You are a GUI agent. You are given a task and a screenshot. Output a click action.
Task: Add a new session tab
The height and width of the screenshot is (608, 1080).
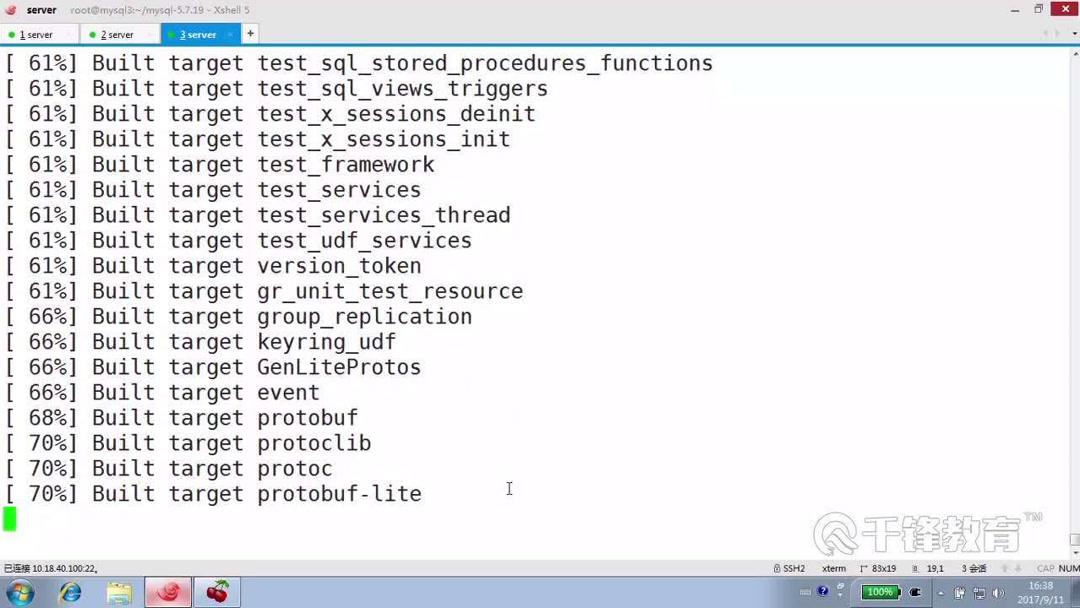250,33
